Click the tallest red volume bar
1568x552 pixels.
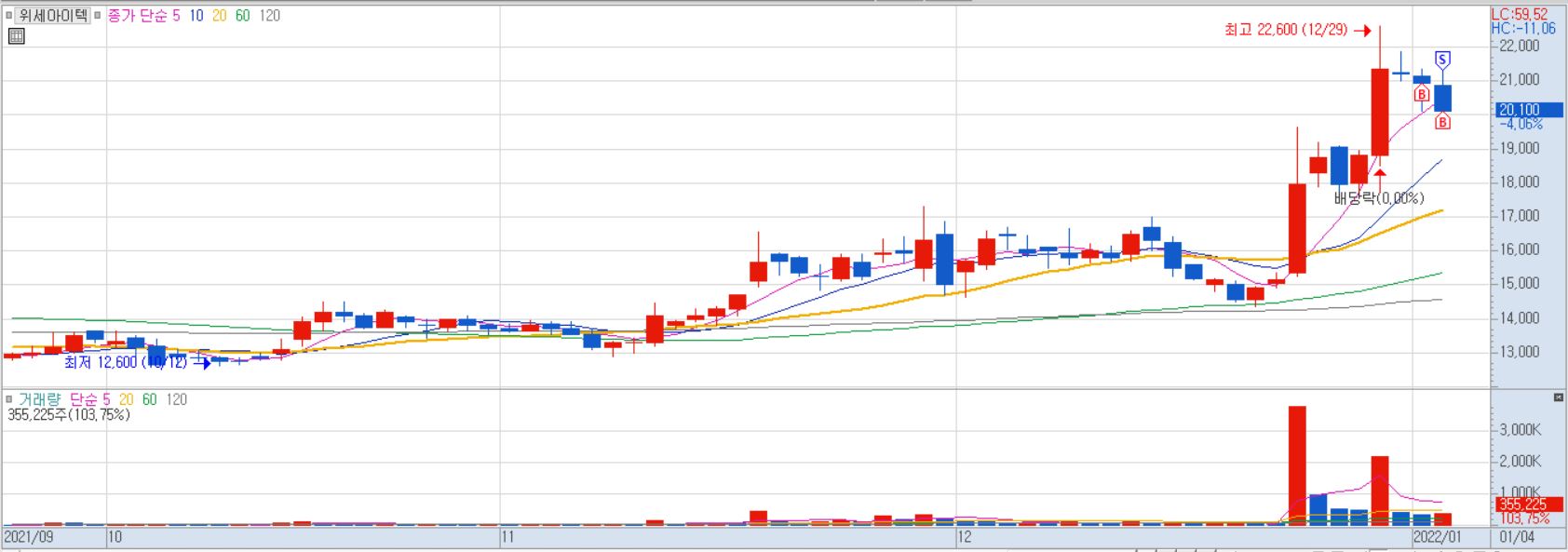coord(1297,465)
